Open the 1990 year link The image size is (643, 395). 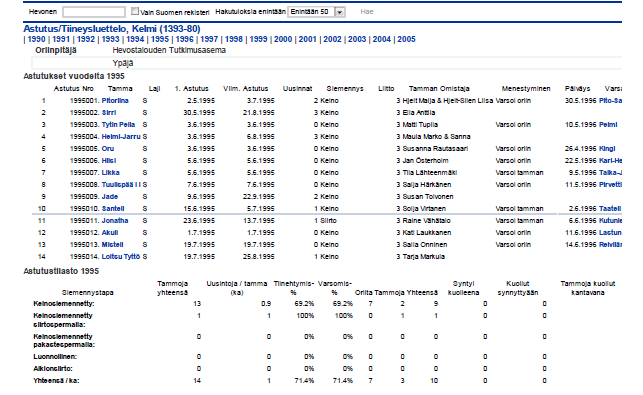36,39
